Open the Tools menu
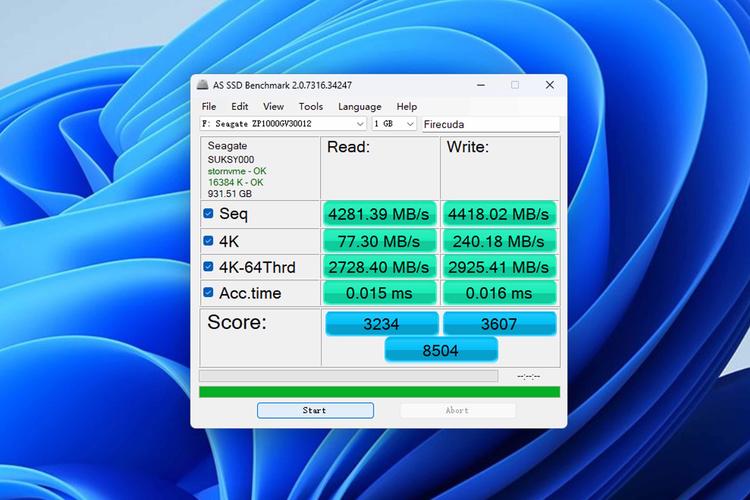The image size is (750, 500). click(311, 107)
